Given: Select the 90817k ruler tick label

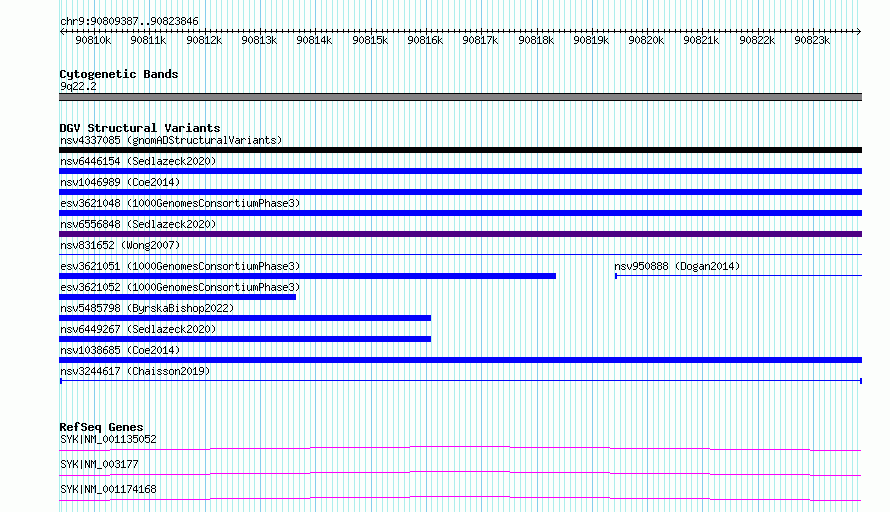Looking at the screenshot, I should [480, 40].
